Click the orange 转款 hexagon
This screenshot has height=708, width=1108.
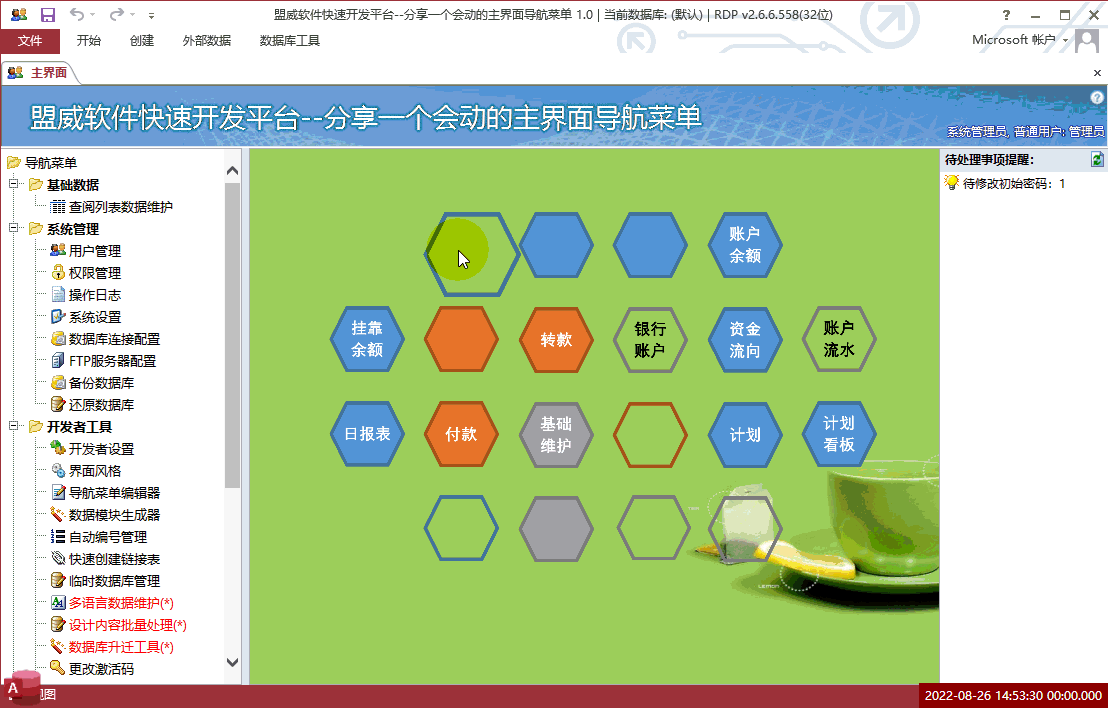click(x=556, y=340)
